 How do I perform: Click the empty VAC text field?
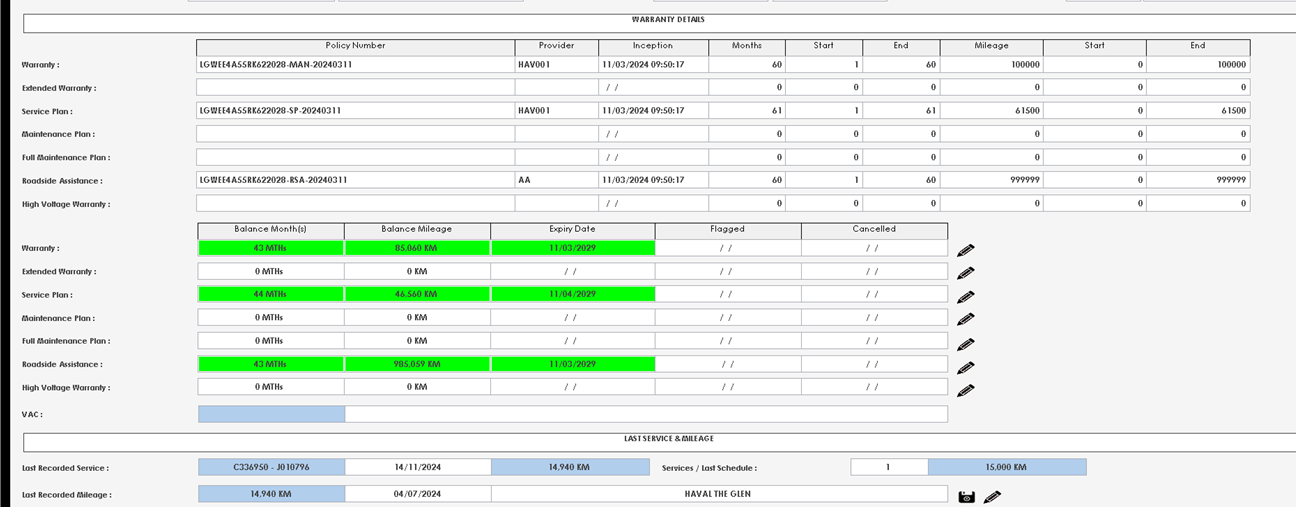[x=645, y=414]
